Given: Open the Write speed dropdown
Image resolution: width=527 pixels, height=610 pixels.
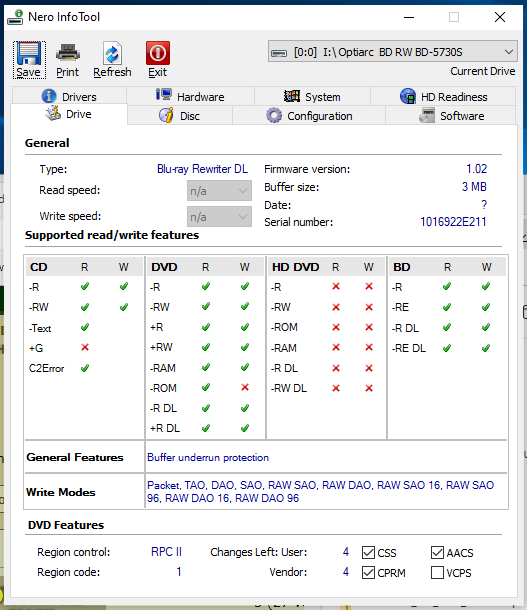Looking at the screenshot, I should tap(219, 217).
